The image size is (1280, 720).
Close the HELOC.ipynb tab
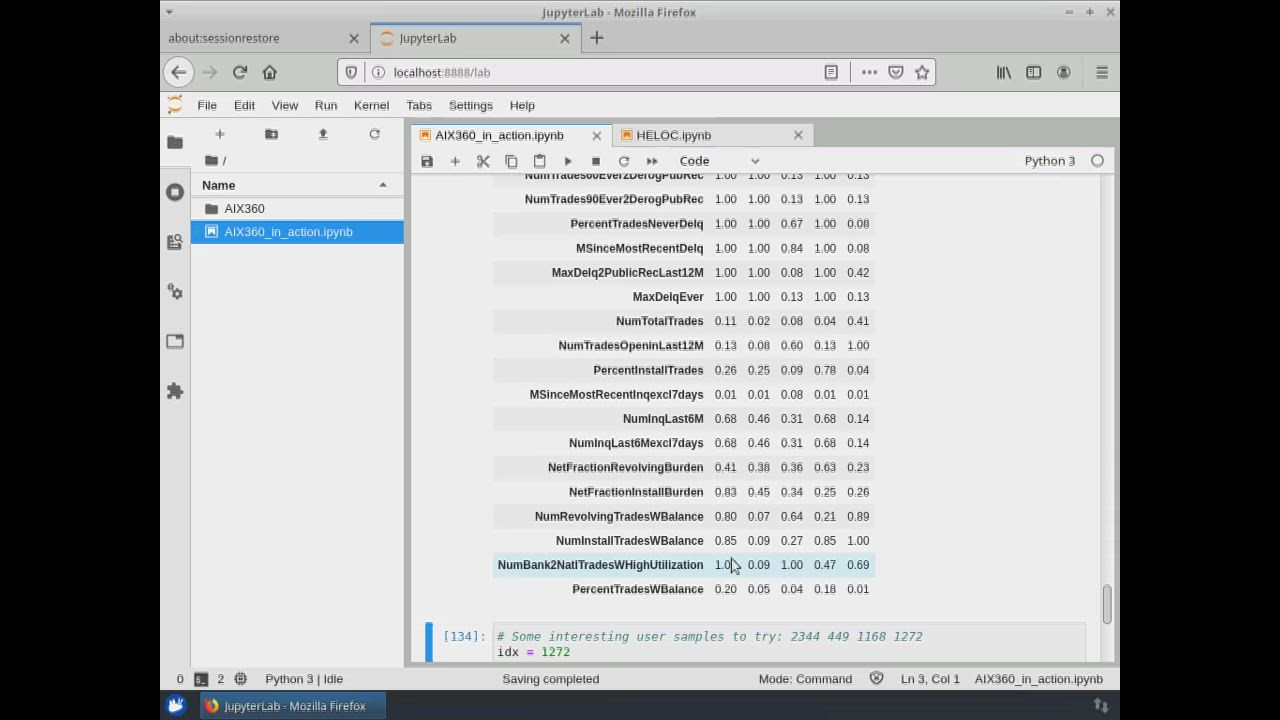[798, 135]
